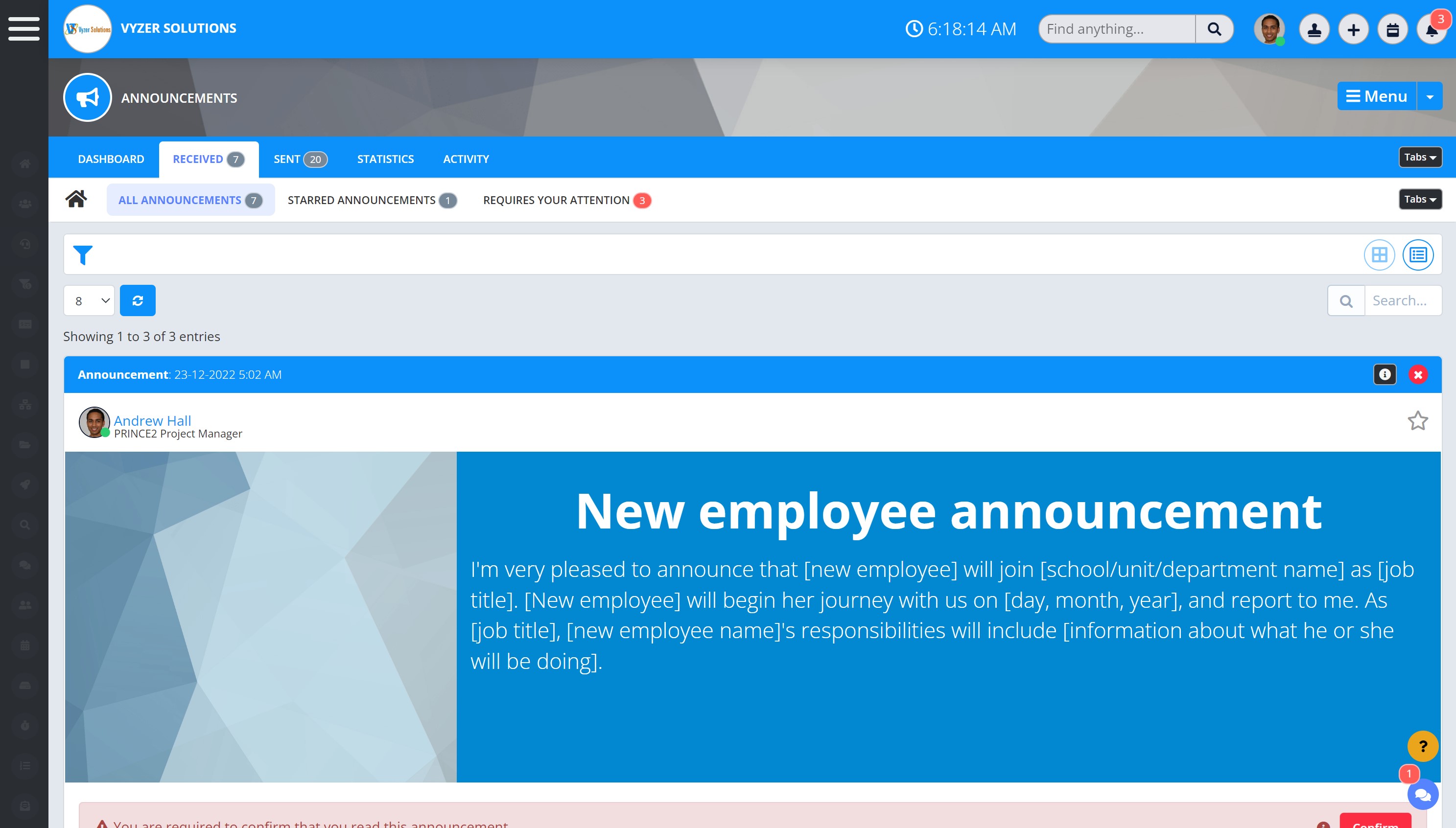Open the calendar icon in header
1456x828 pixels.
click(1392, 29)
